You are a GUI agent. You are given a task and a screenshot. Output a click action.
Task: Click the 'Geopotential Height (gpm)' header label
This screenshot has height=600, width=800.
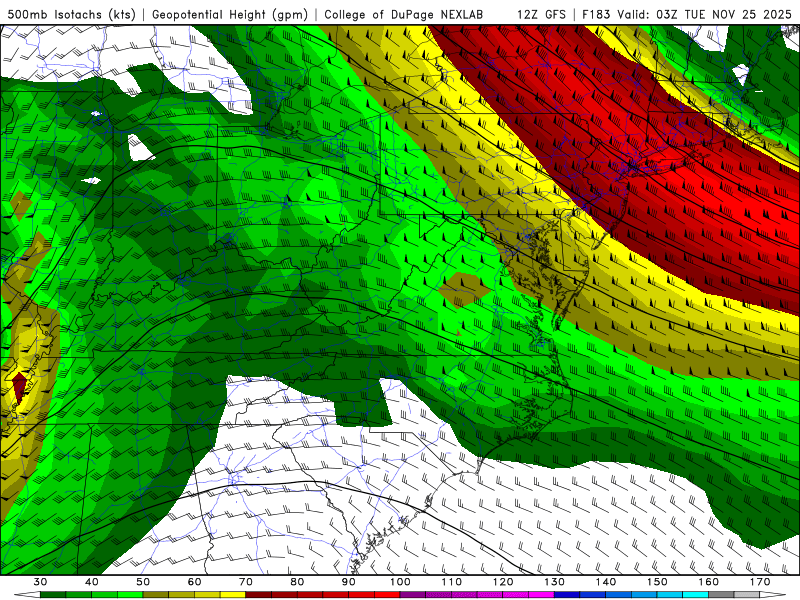[x=230, y=14]
